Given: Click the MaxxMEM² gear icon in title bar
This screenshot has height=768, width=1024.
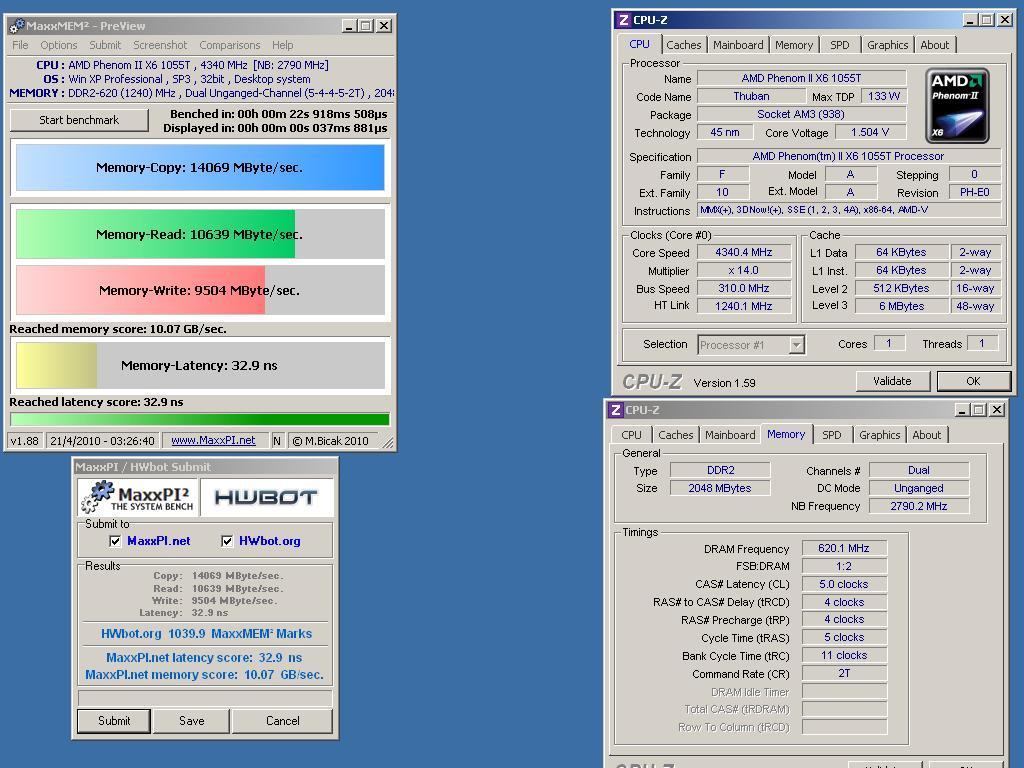Looking at the screenshot, I should pos(16,26).
